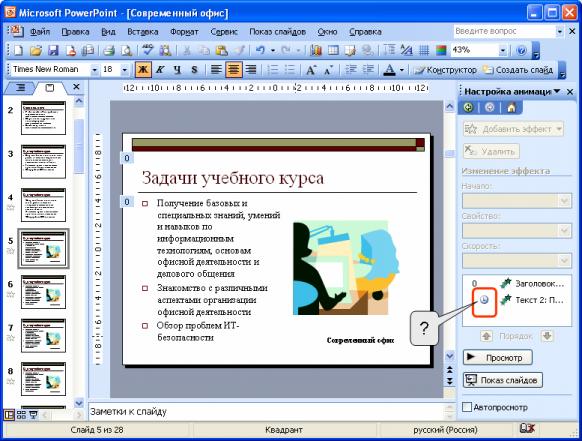Open the Правка menu
This screenshot has height=441, width=582.
[x=75, y=32]
